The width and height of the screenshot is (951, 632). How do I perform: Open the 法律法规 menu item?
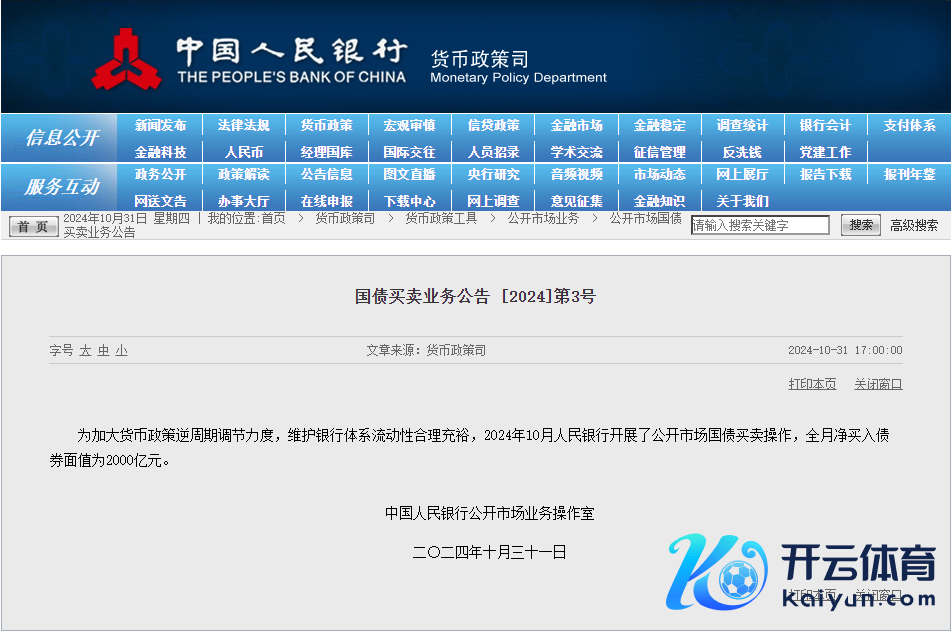coord(243,126)
